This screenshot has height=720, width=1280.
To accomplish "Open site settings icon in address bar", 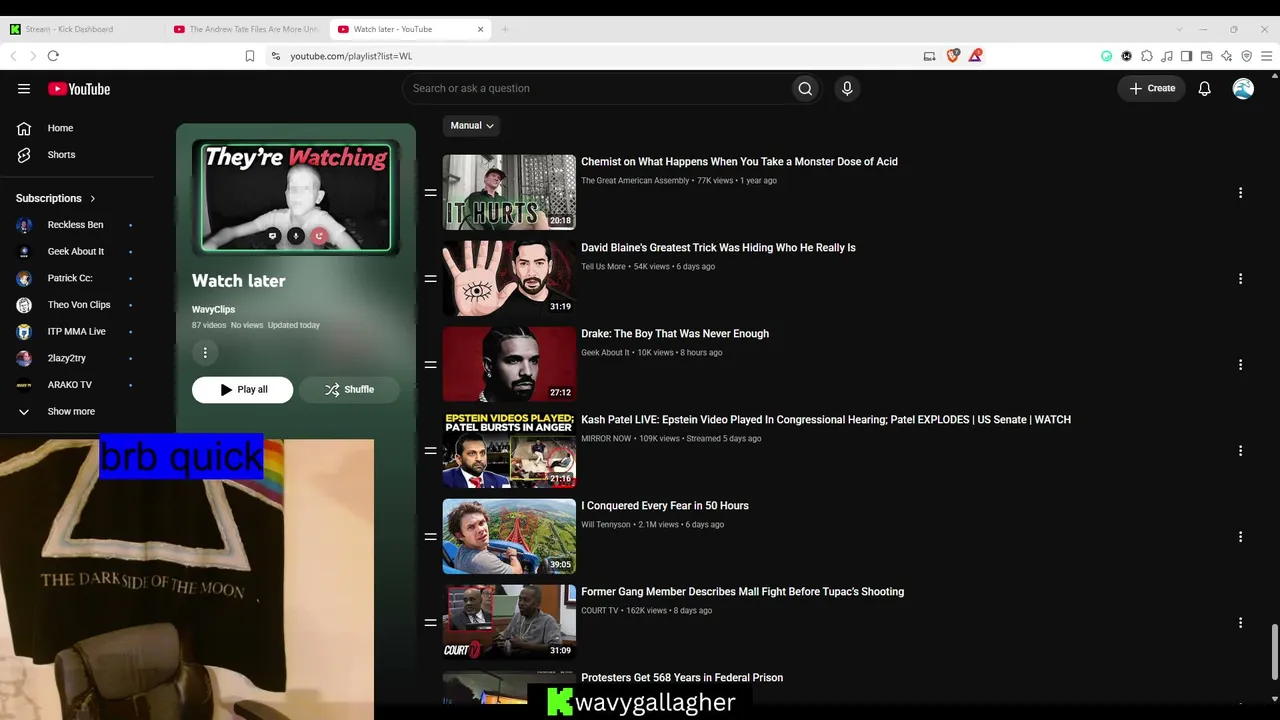I will pos(276,56).
